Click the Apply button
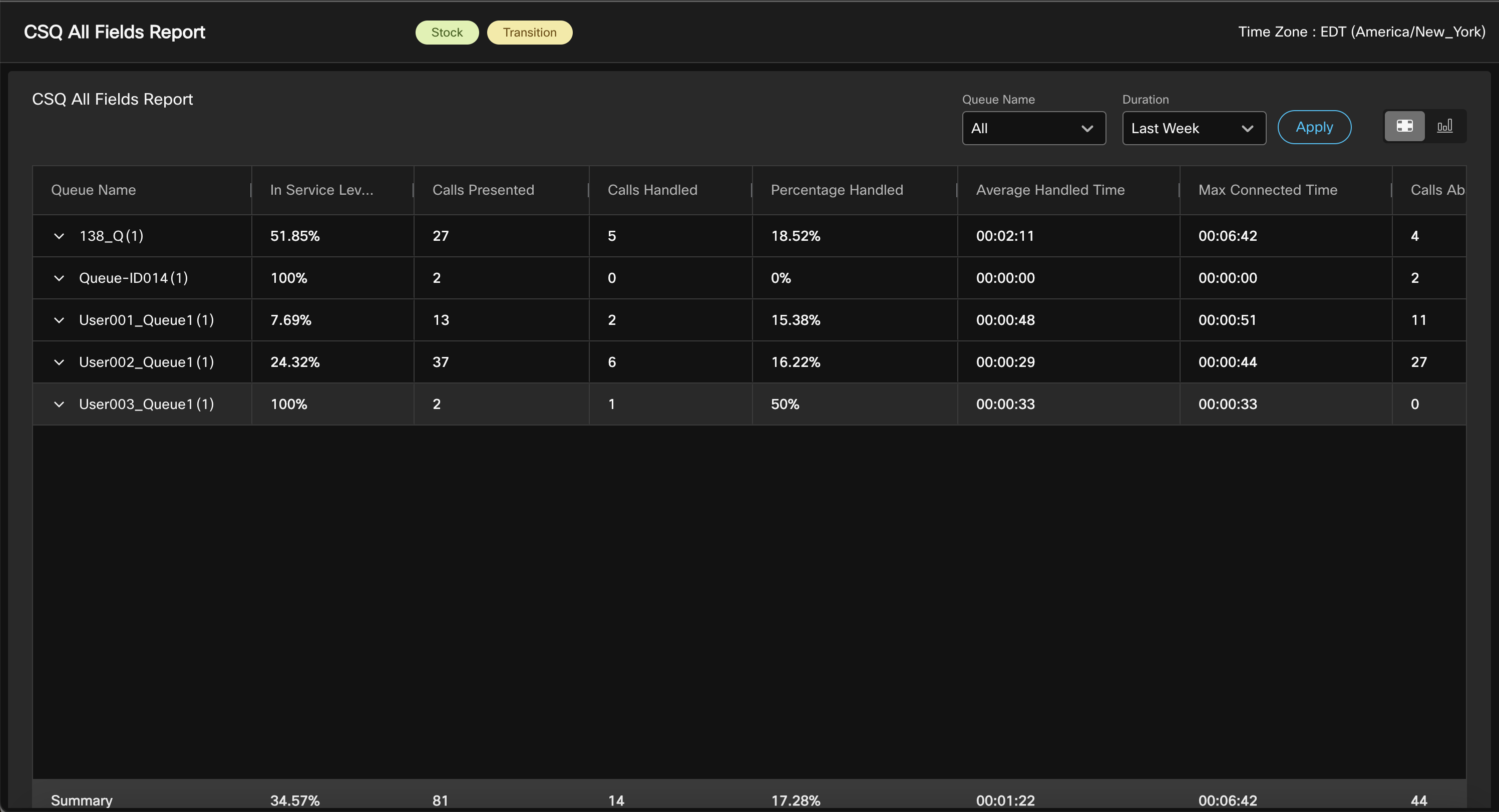This screenshot has width=1499, height=812. point(1314,127)
